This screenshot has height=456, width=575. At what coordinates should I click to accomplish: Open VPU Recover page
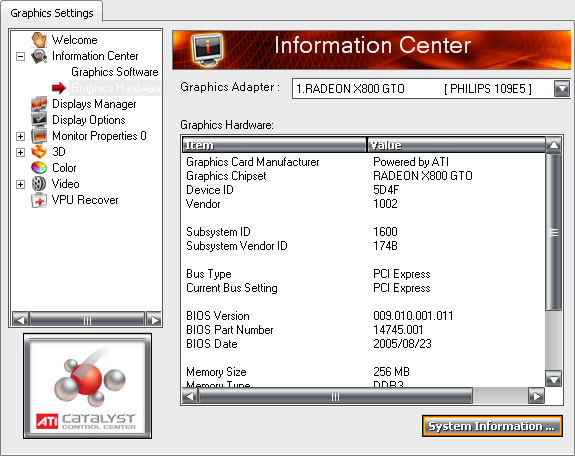pos(85,200)
